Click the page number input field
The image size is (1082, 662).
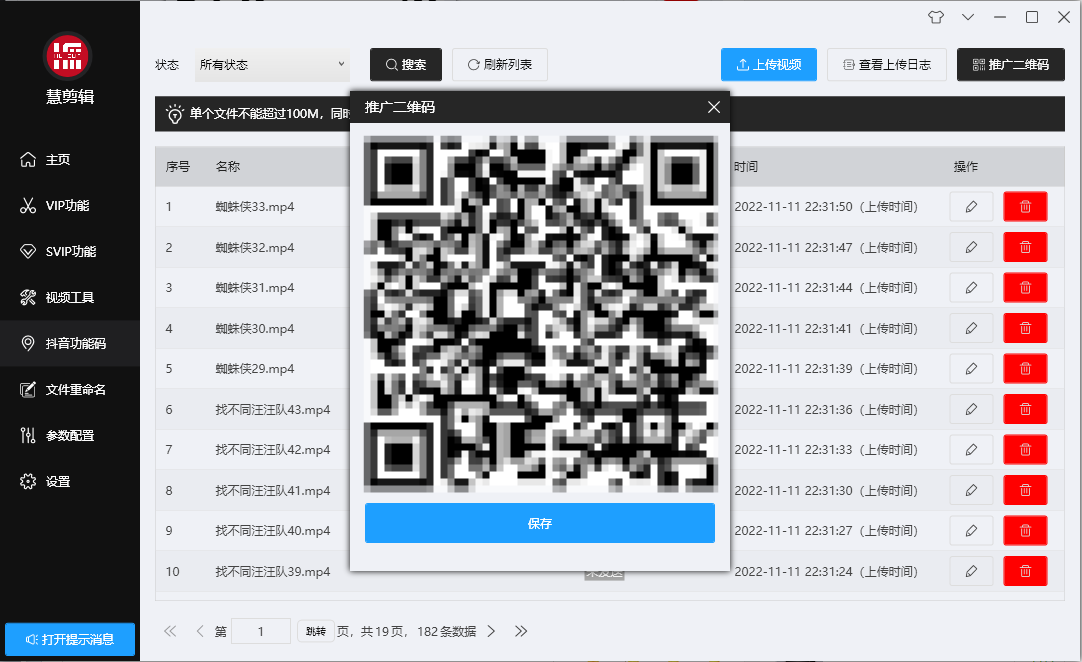click(260, 631)
